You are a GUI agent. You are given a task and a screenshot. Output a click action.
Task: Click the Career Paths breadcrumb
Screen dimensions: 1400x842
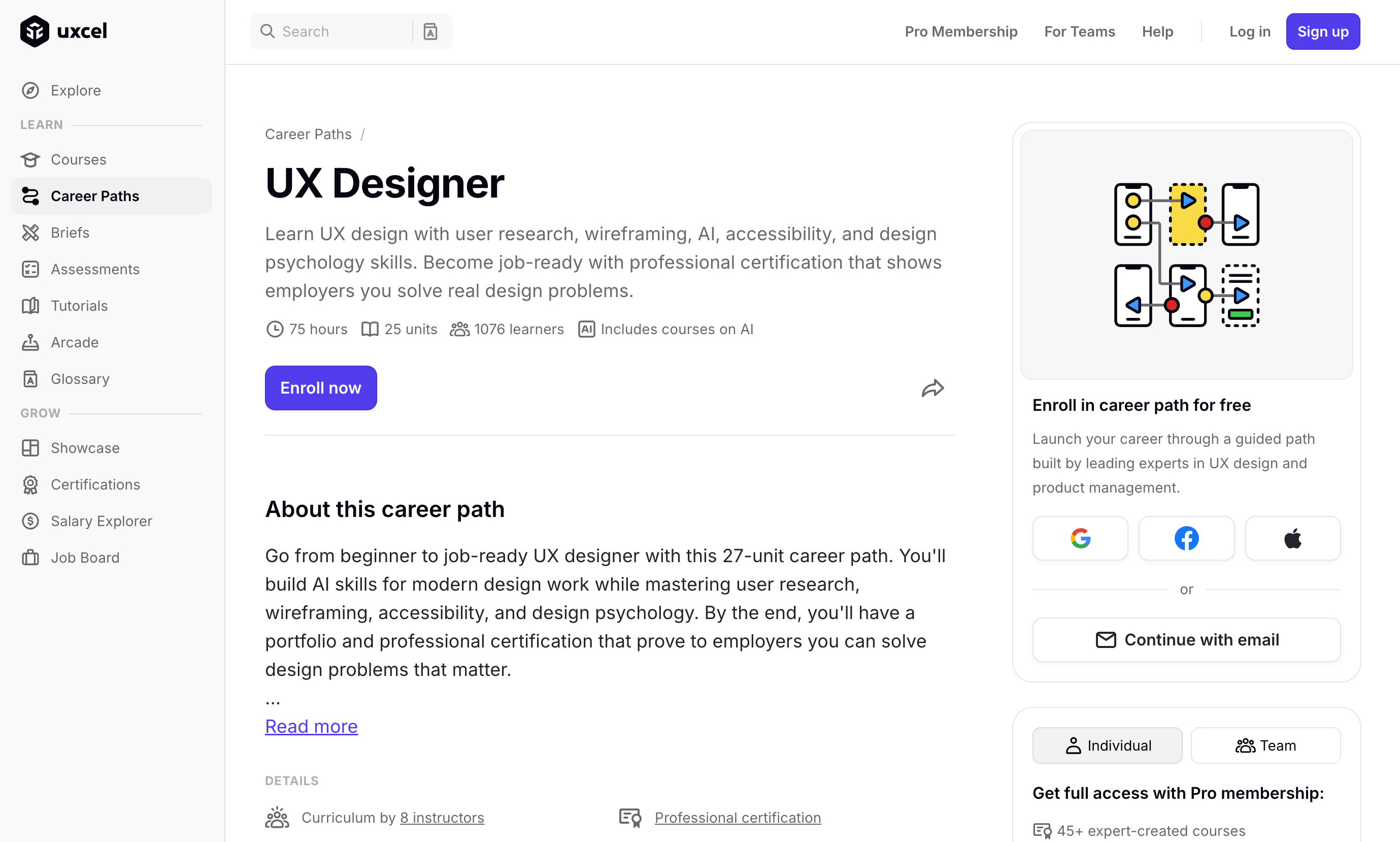308,135
